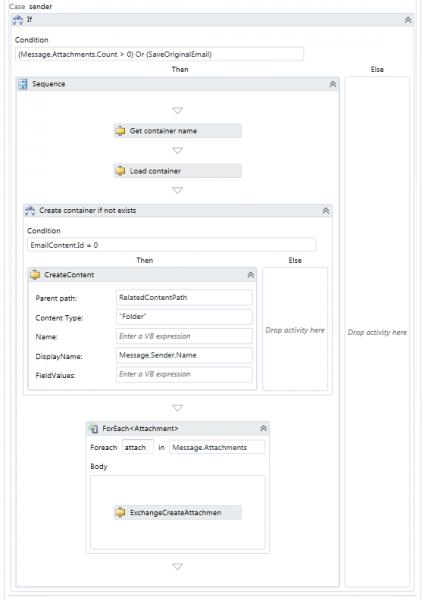
Task: Click the Foreach 'attach' variable field
Action: (138, 447)
